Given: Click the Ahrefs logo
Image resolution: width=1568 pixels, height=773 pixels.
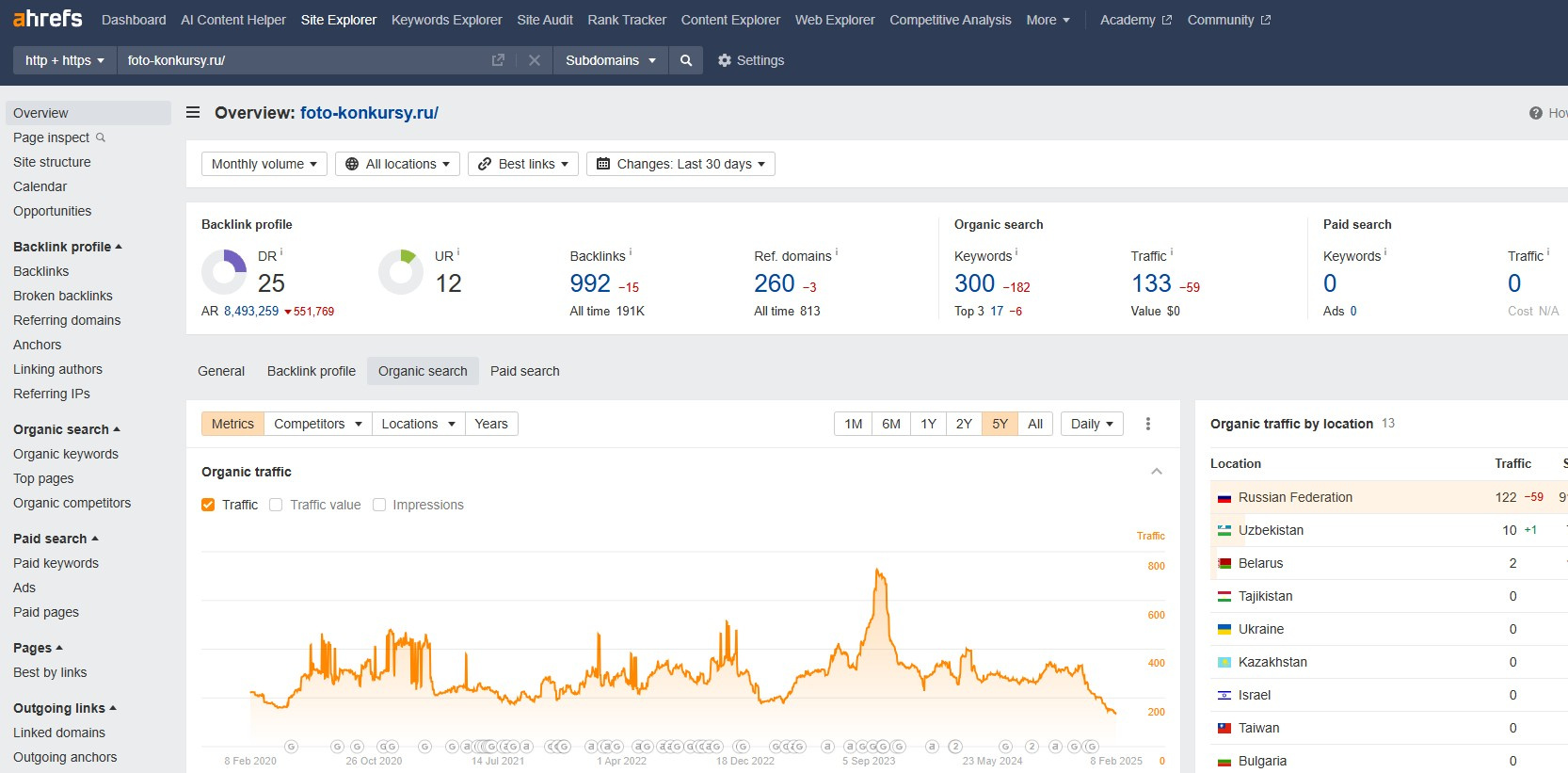Looking at the screenshot, I should 48,18.
